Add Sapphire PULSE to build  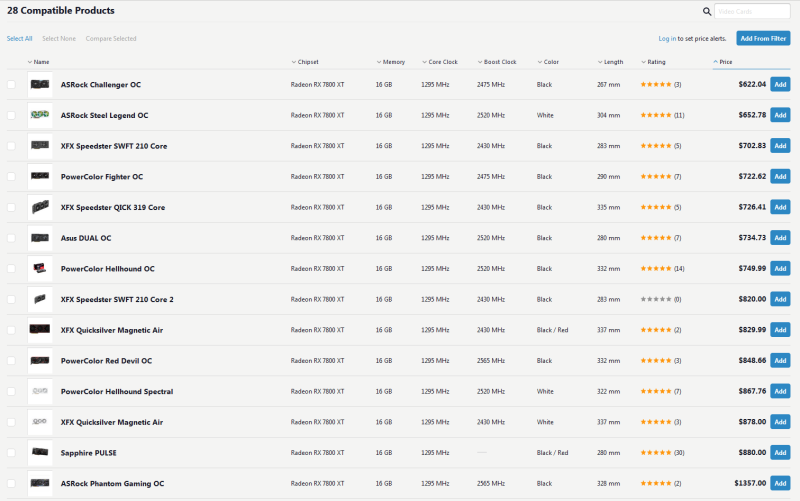[780, 453]
